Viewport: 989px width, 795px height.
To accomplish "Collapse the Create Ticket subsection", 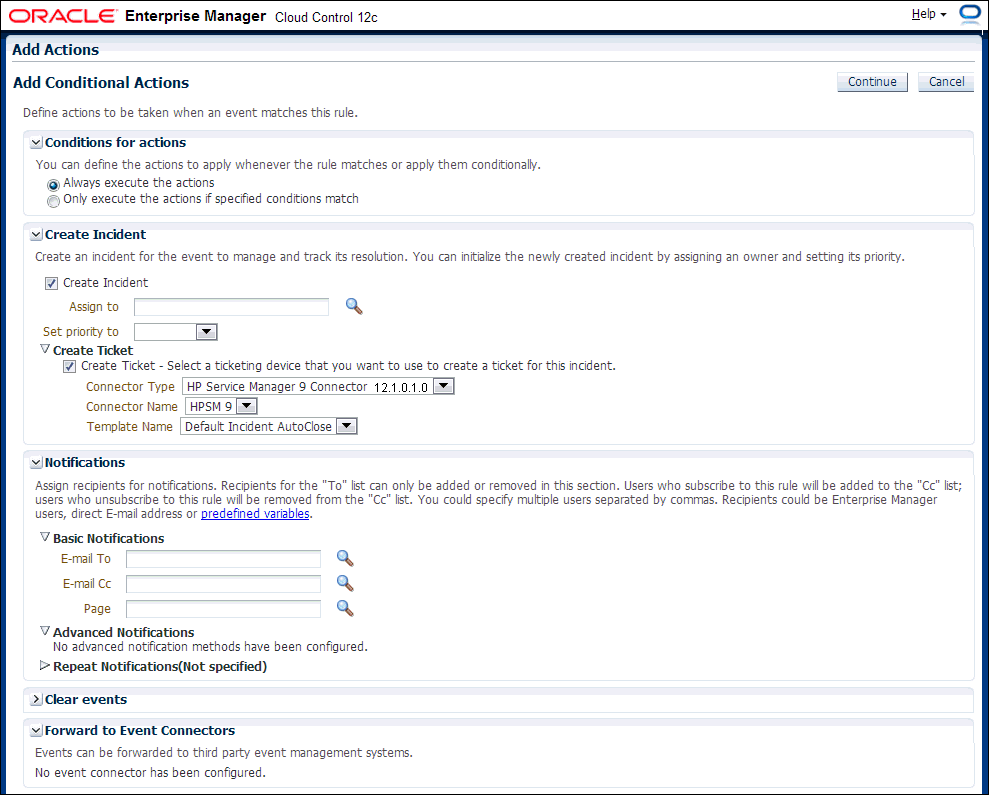I will (x=45, y=349).
